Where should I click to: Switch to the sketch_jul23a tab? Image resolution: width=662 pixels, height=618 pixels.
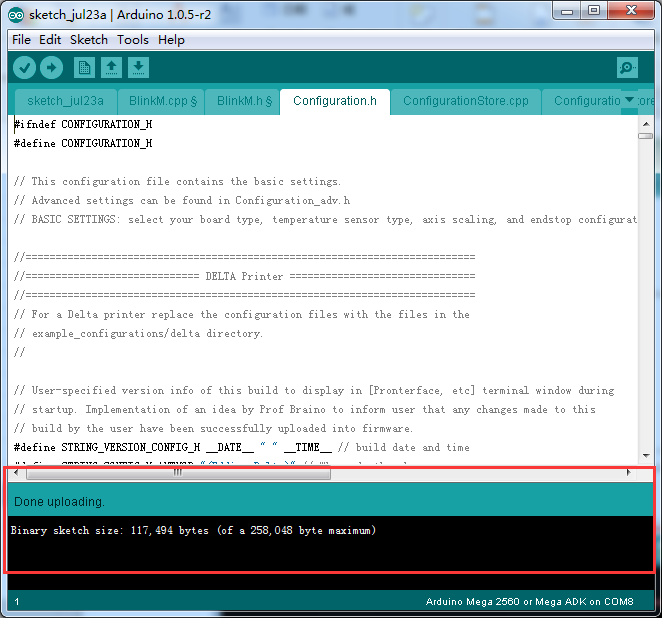coord(65,101)
